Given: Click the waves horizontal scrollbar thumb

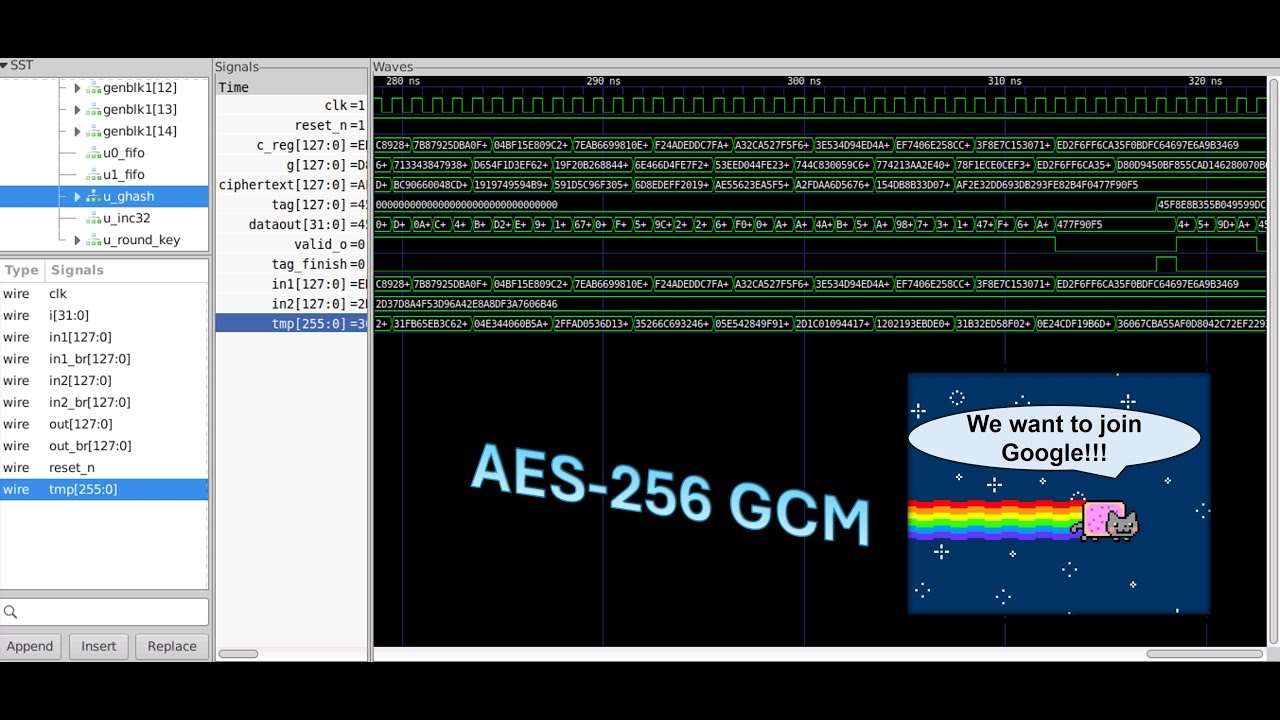Looking at the screenshot, I should coord(1204,654).
